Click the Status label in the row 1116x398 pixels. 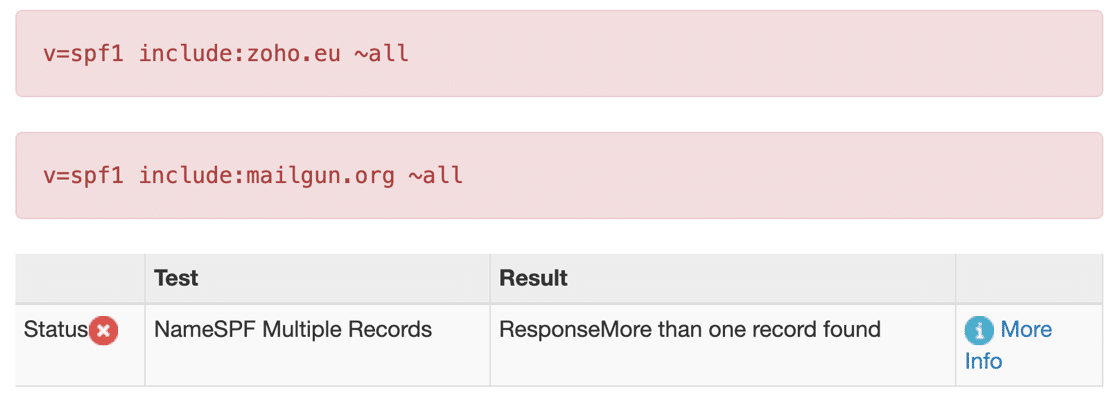[x=56, y=330]
